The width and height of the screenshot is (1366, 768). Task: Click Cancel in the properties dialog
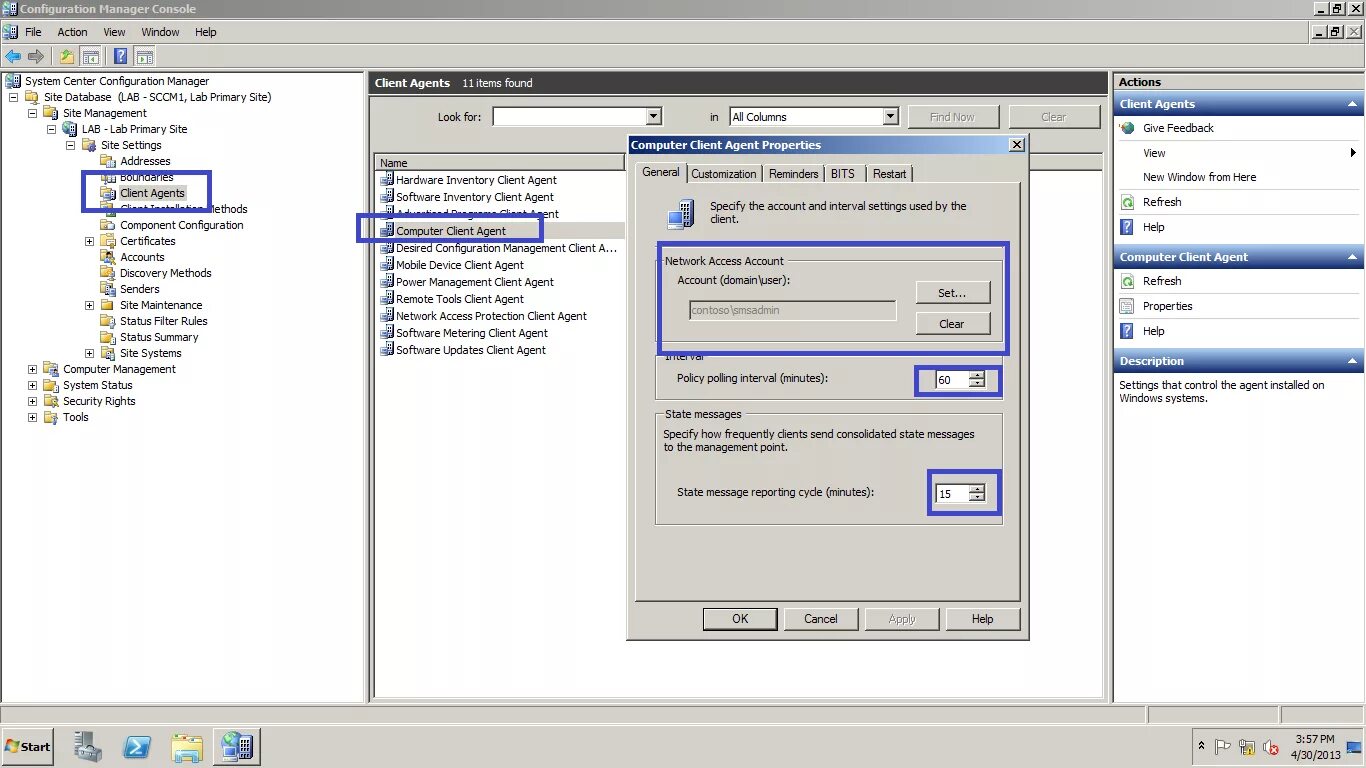coord(821,619)
